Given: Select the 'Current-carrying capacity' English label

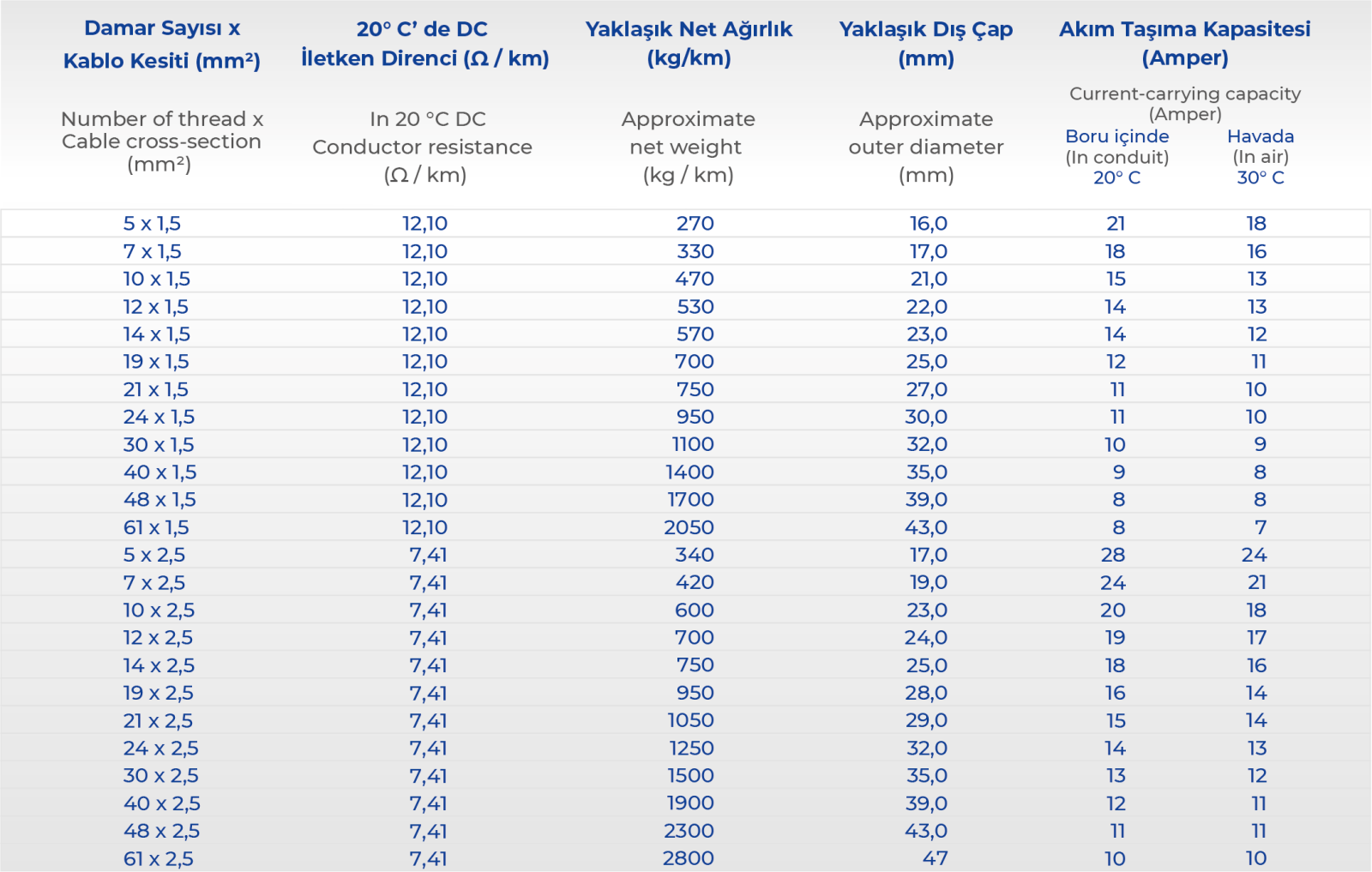Looking at the screenshot, I should 1184,93.
